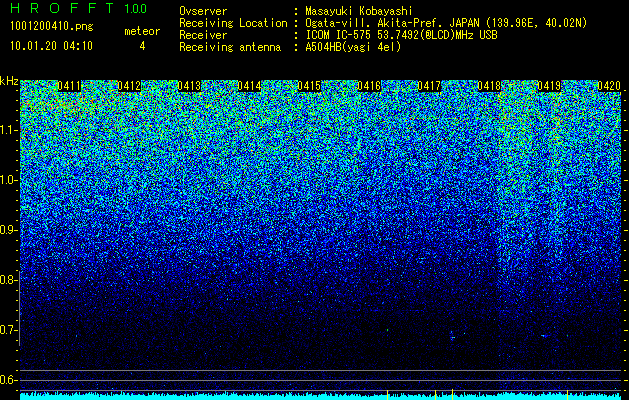
Task: Click the 'Ovserver' field label
Action: click(x=203, y=11)
